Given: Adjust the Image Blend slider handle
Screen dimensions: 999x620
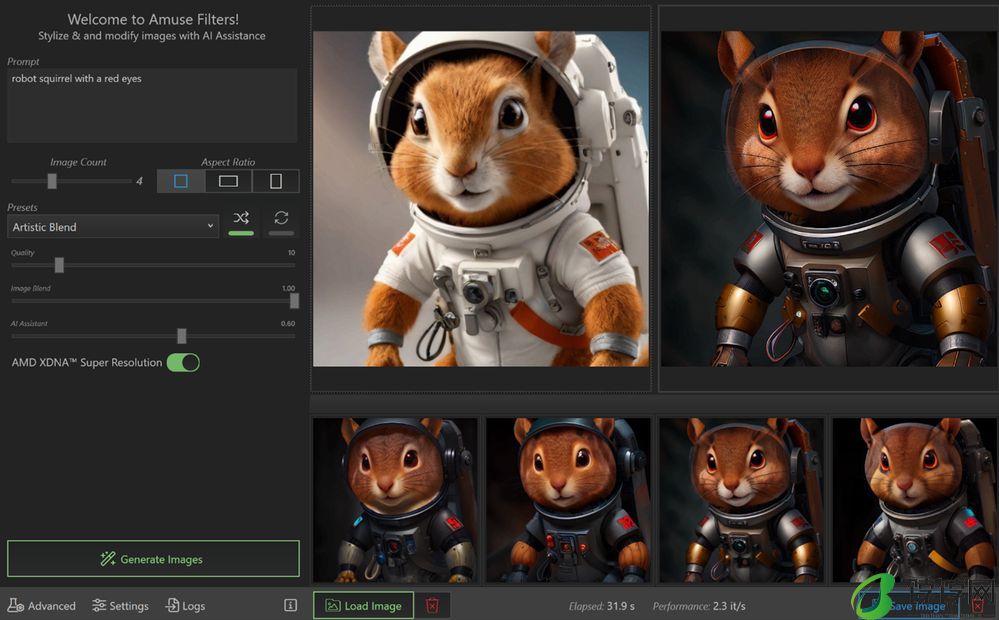Looking at the screenshot, I should (294, 301).
